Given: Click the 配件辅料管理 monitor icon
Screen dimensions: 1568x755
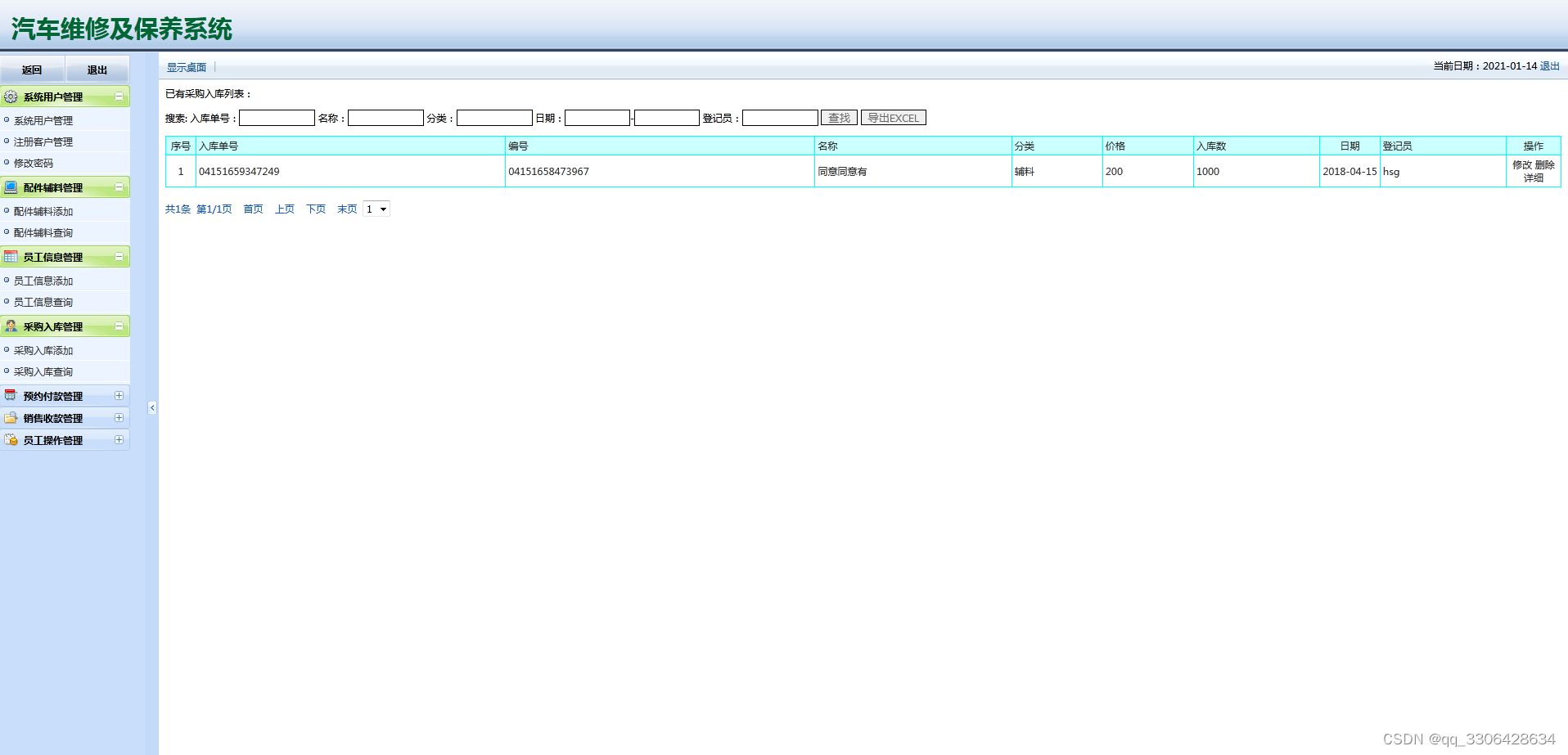Looking at the screenshot, I should click(x=11, y=187).
